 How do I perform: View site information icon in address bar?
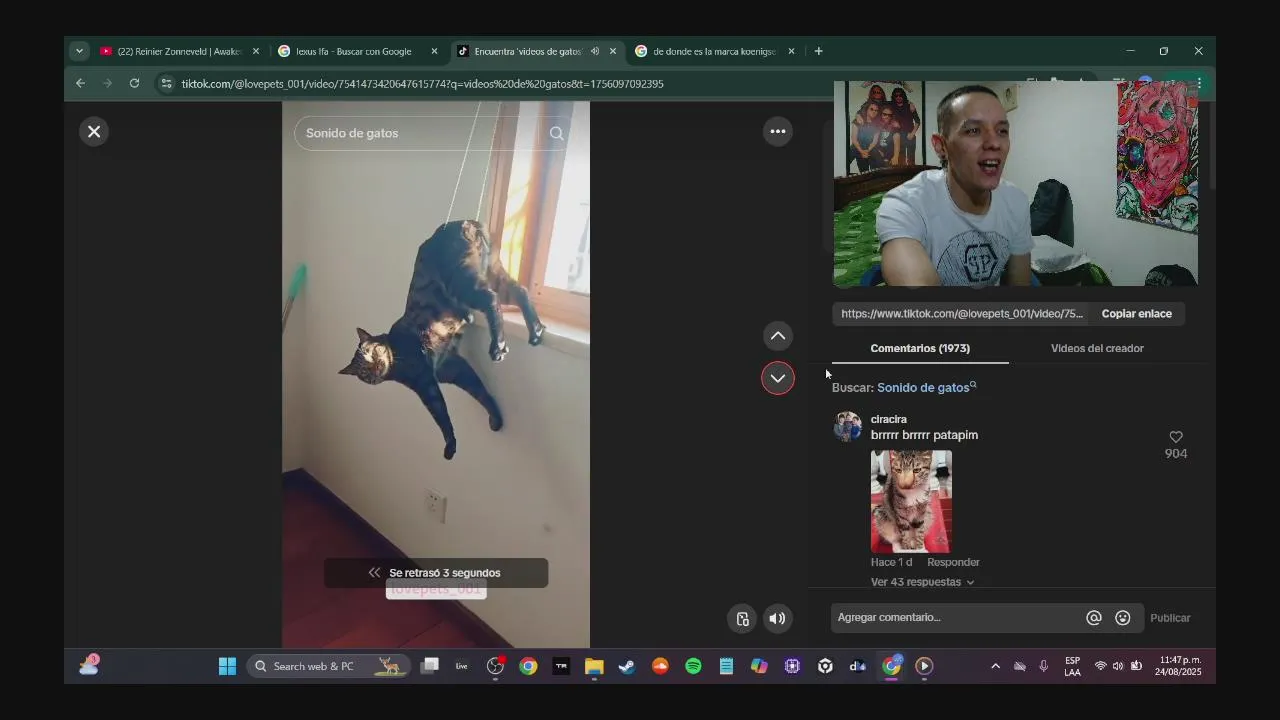click(x=166, y=84)
